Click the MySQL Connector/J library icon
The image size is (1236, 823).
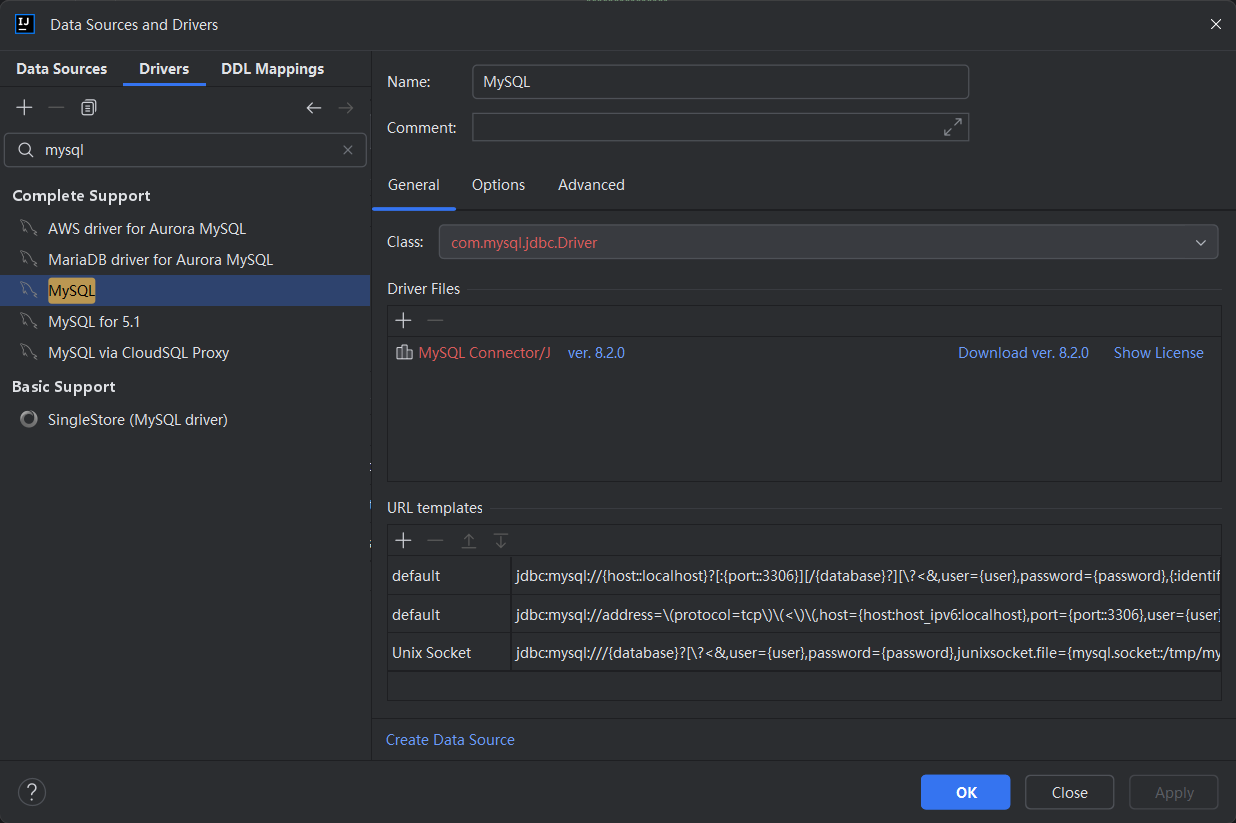(404, 352)
